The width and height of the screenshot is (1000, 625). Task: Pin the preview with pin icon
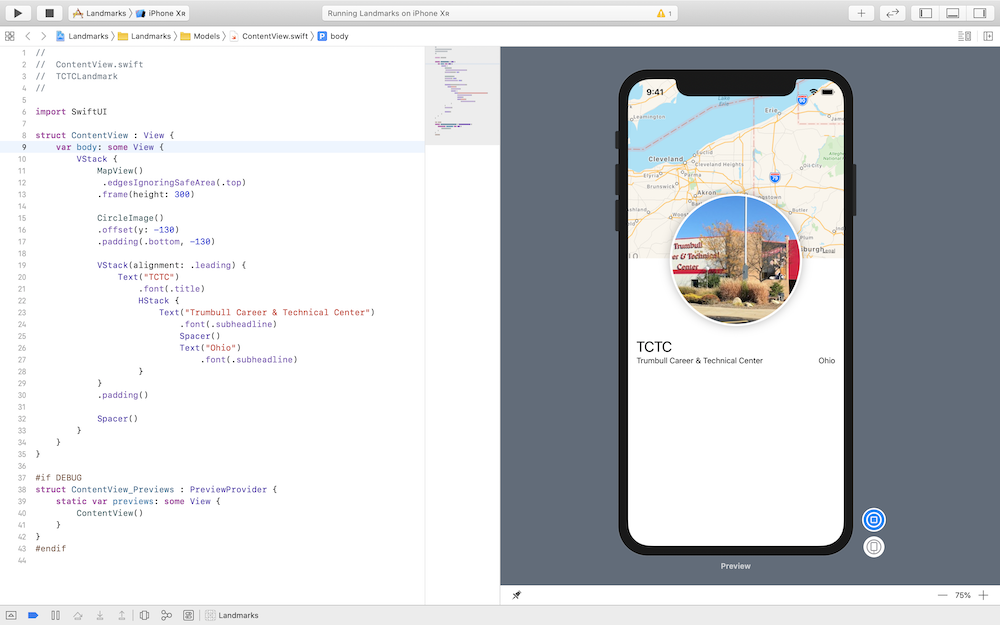click(x=517, y=595)
